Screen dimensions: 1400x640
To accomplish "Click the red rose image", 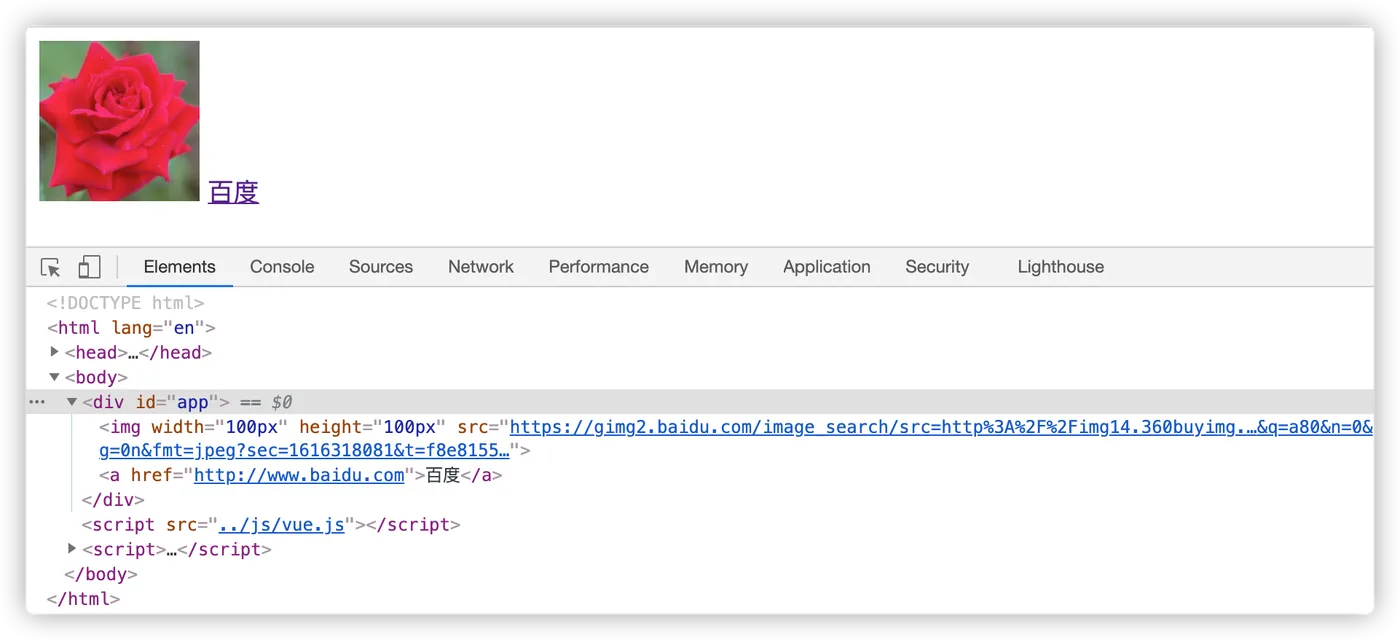I will pyautogui.click(x=119, y=121).
